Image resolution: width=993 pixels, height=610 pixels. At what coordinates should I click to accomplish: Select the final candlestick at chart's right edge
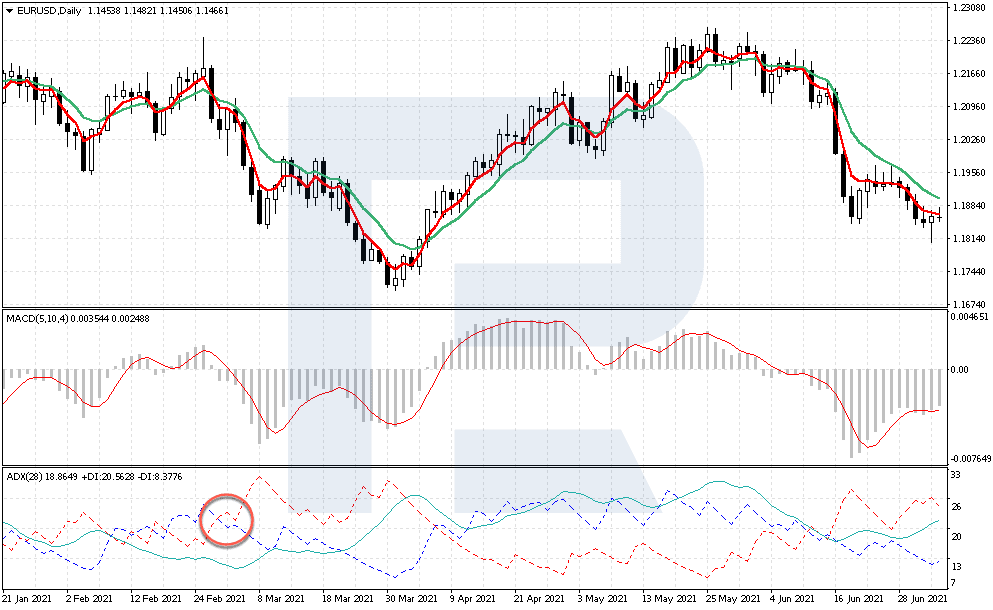(x=939, y=215)
